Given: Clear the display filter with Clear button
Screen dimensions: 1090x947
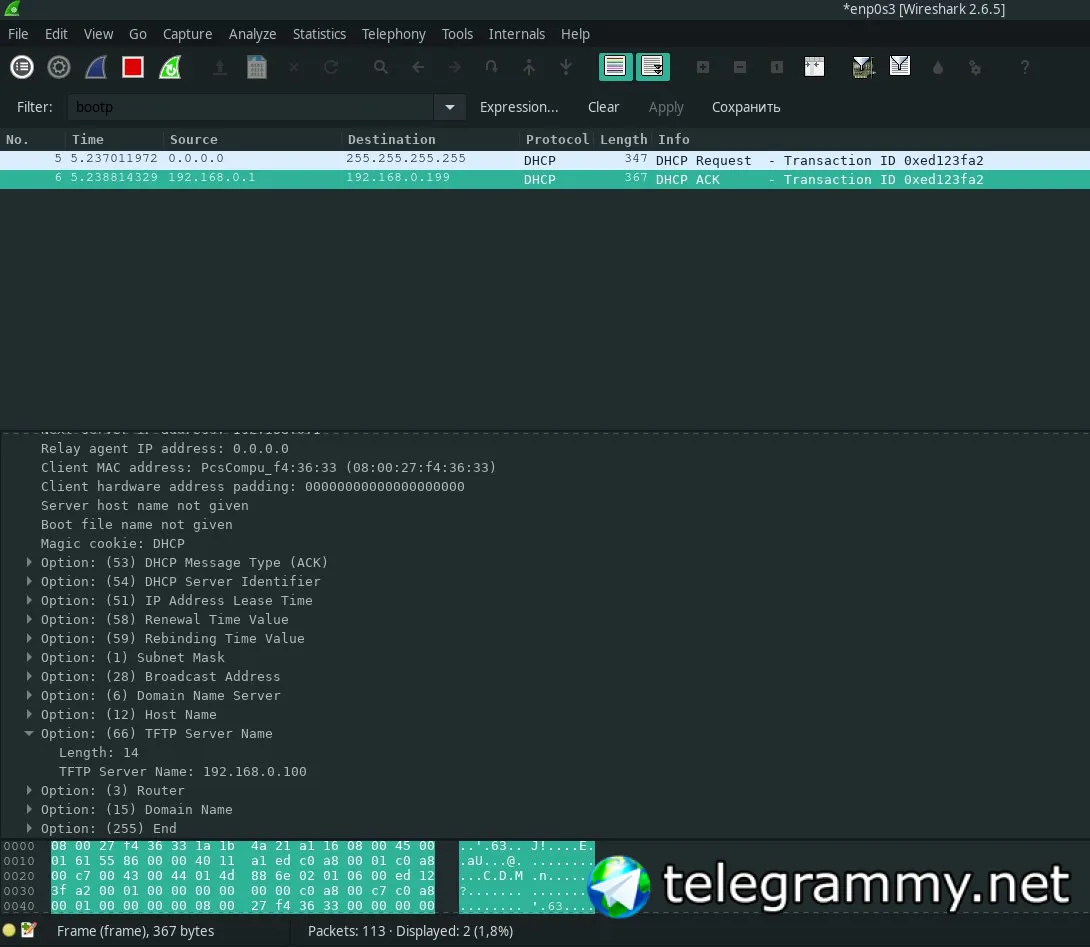Looking at the screenshot, I should [603, 107].
